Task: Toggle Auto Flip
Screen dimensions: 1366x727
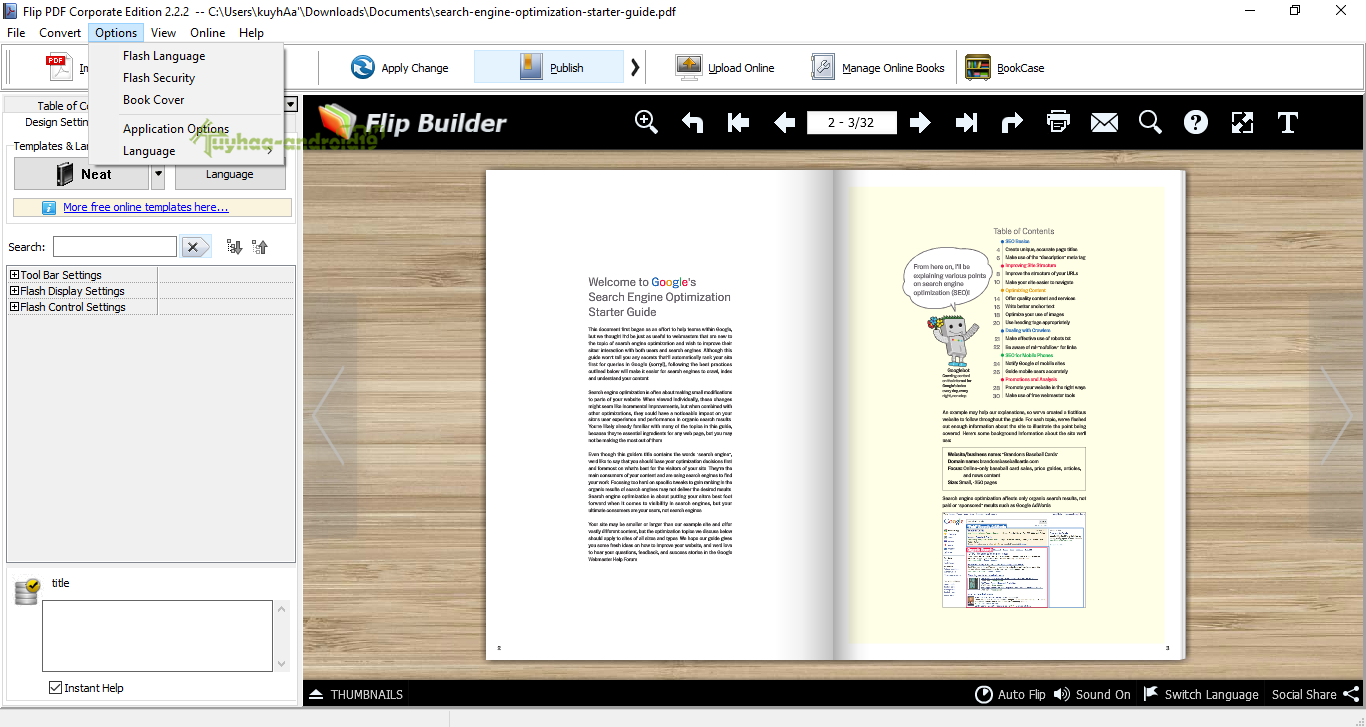Action: 1010,694
